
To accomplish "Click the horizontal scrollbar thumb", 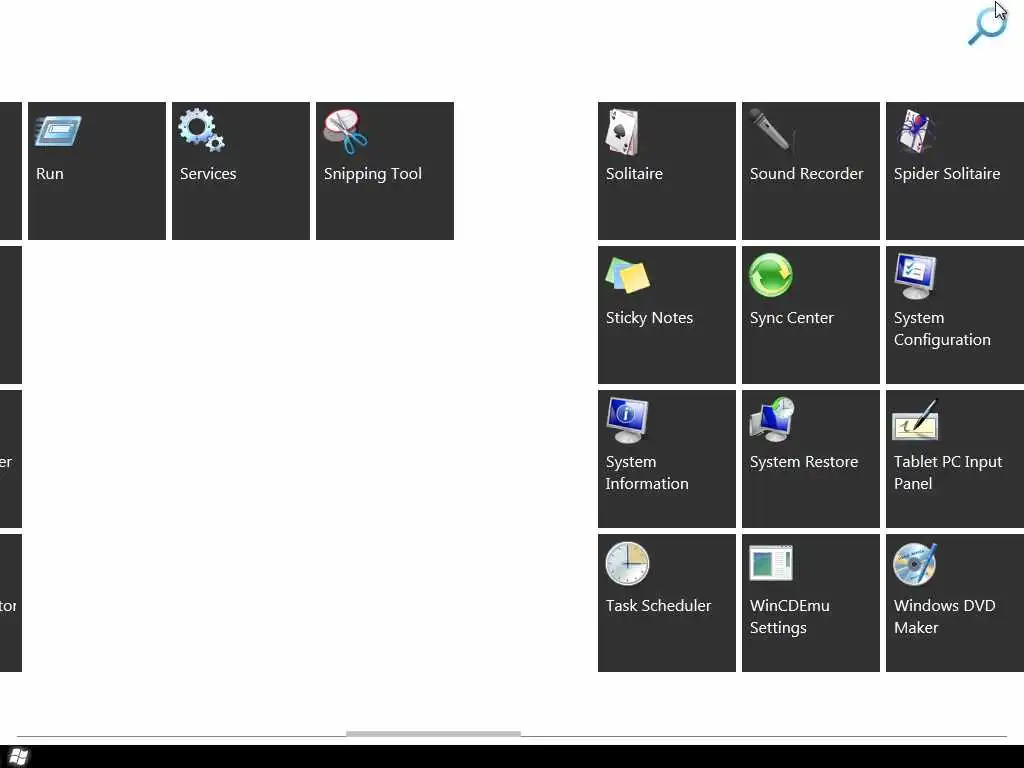I will pyautogui.click(x=434, y=734).
